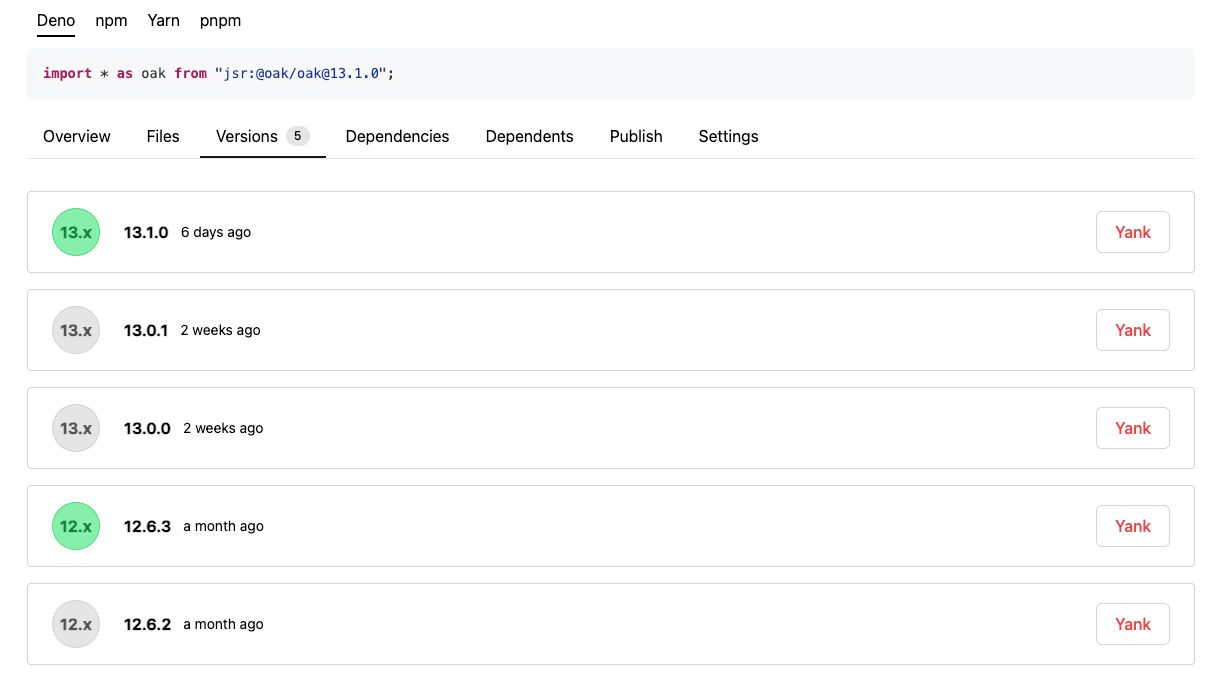
Task: Open the Versions tab
Action: (x=263, y=136)
